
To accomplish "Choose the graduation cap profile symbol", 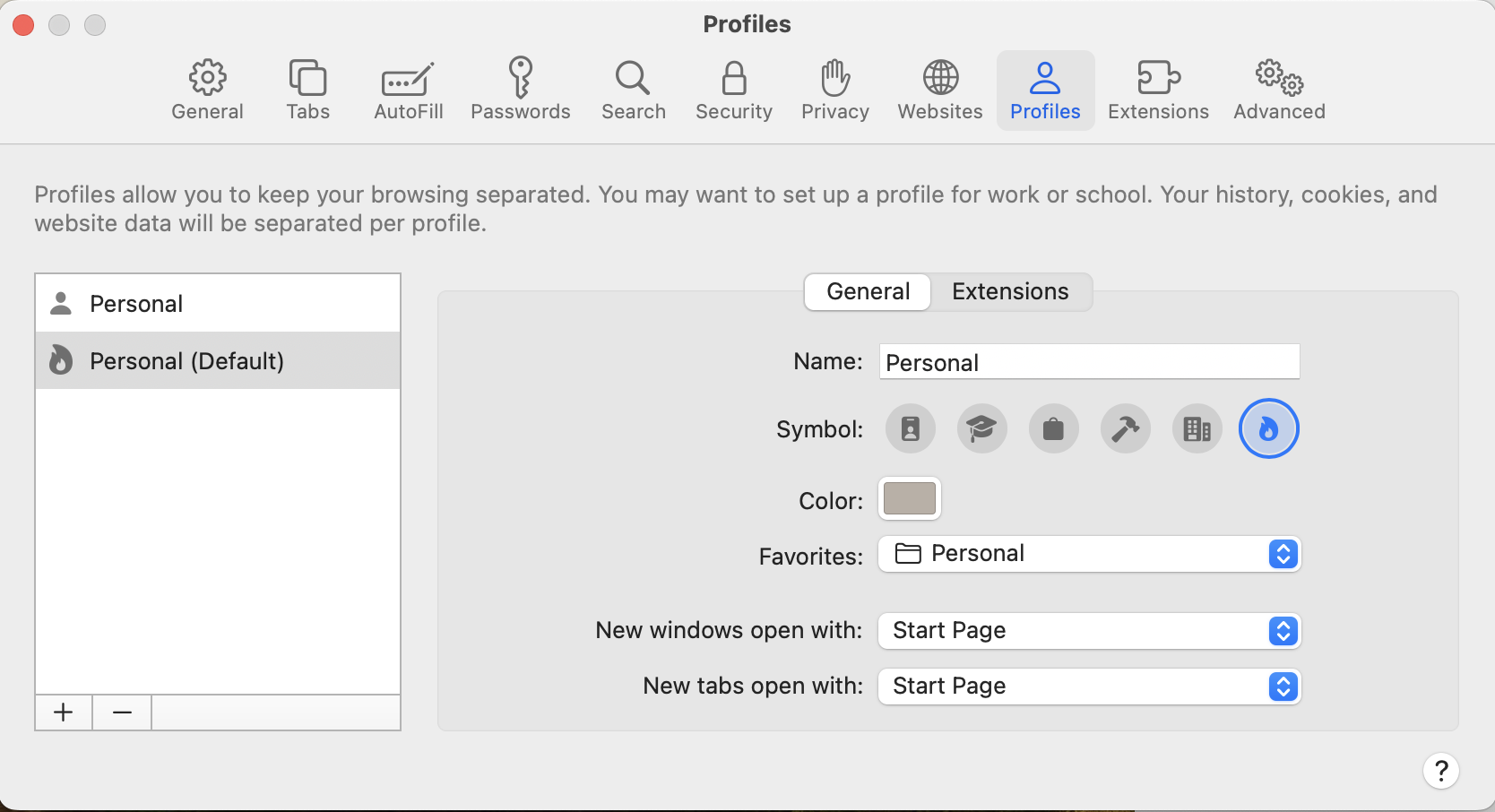I will tap(981, 428).
